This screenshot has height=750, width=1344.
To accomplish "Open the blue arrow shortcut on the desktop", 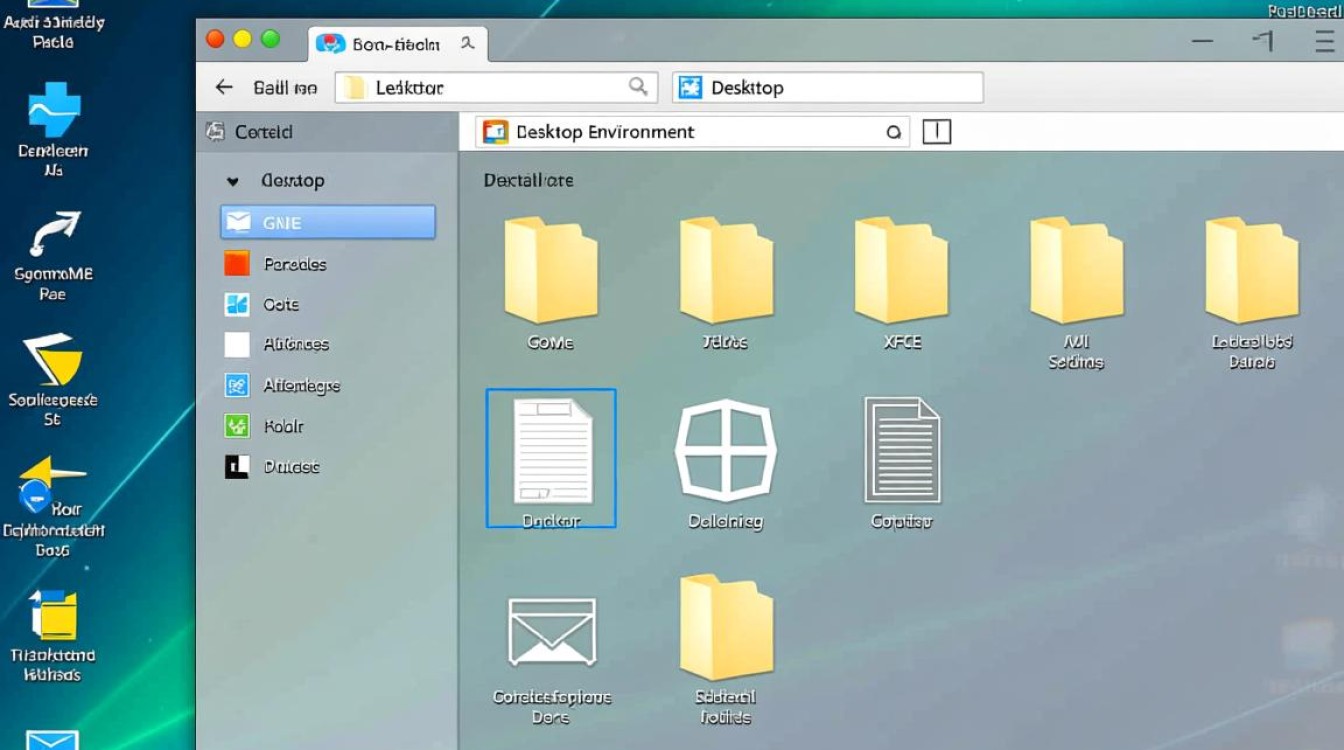I will pos(53,234).
